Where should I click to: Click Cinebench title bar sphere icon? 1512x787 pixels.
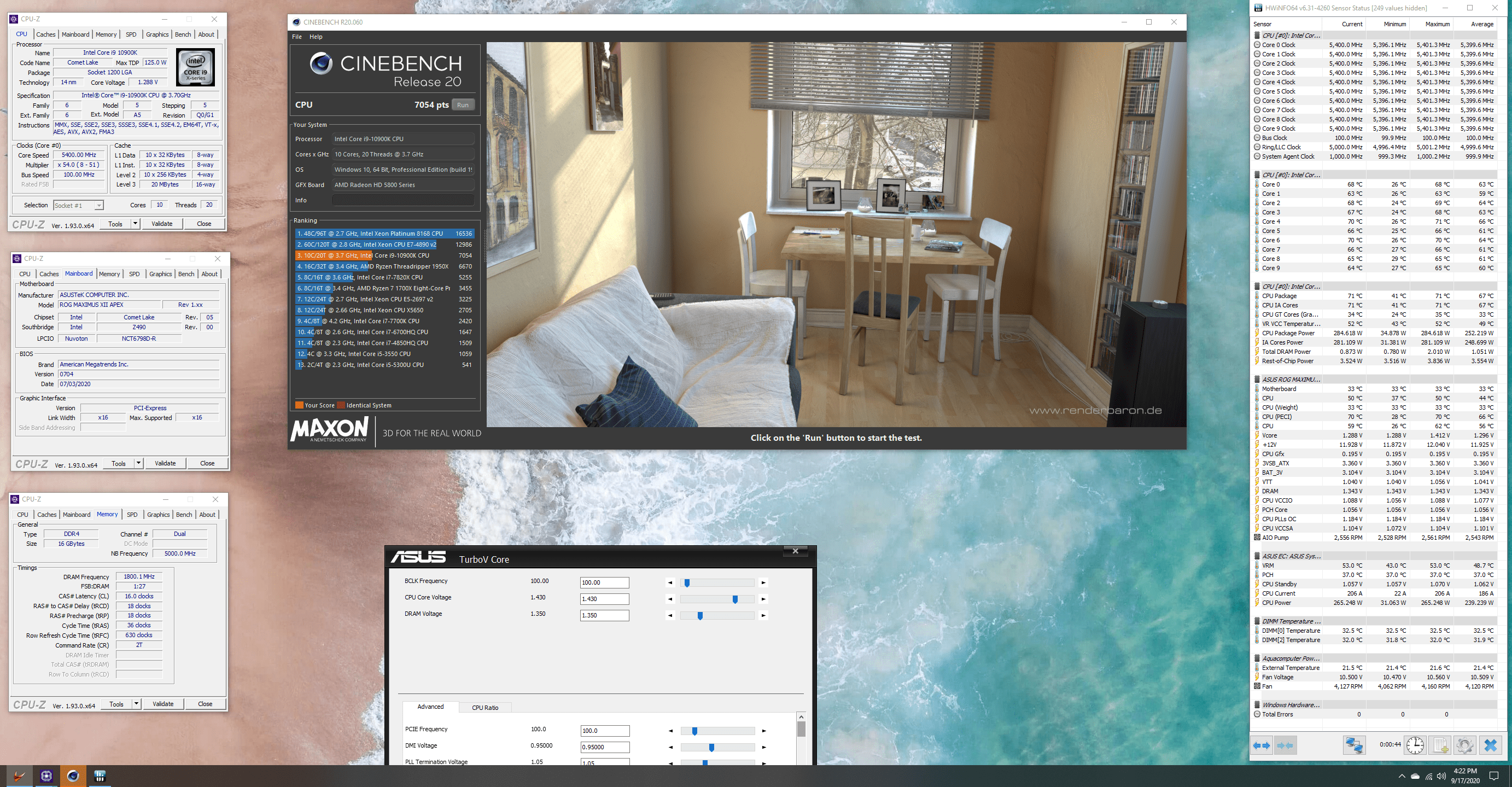click(x=296, y=22)
